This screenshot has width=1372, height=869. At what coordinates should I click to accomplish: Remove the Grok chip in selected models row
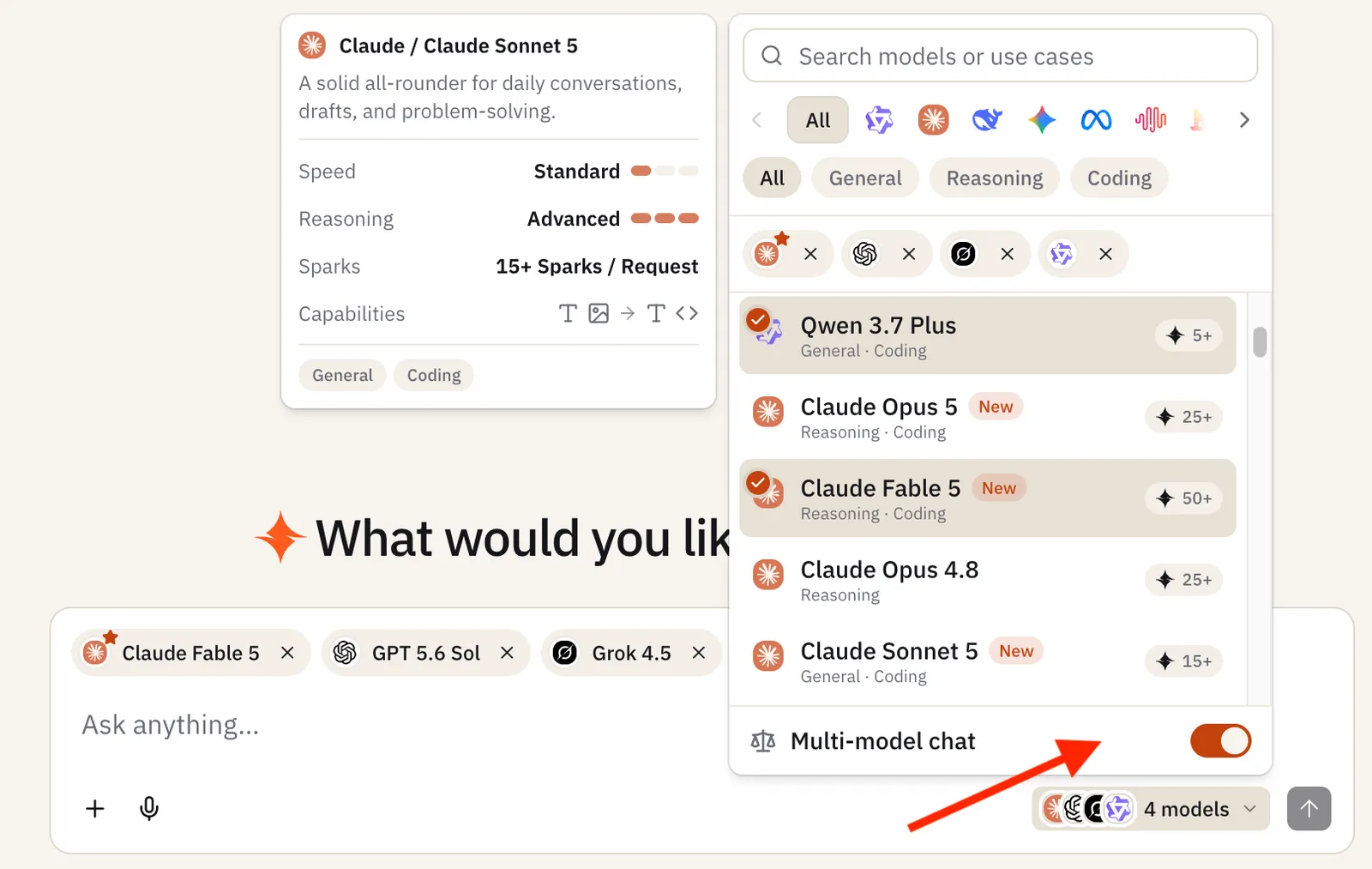pos(1008,254)
